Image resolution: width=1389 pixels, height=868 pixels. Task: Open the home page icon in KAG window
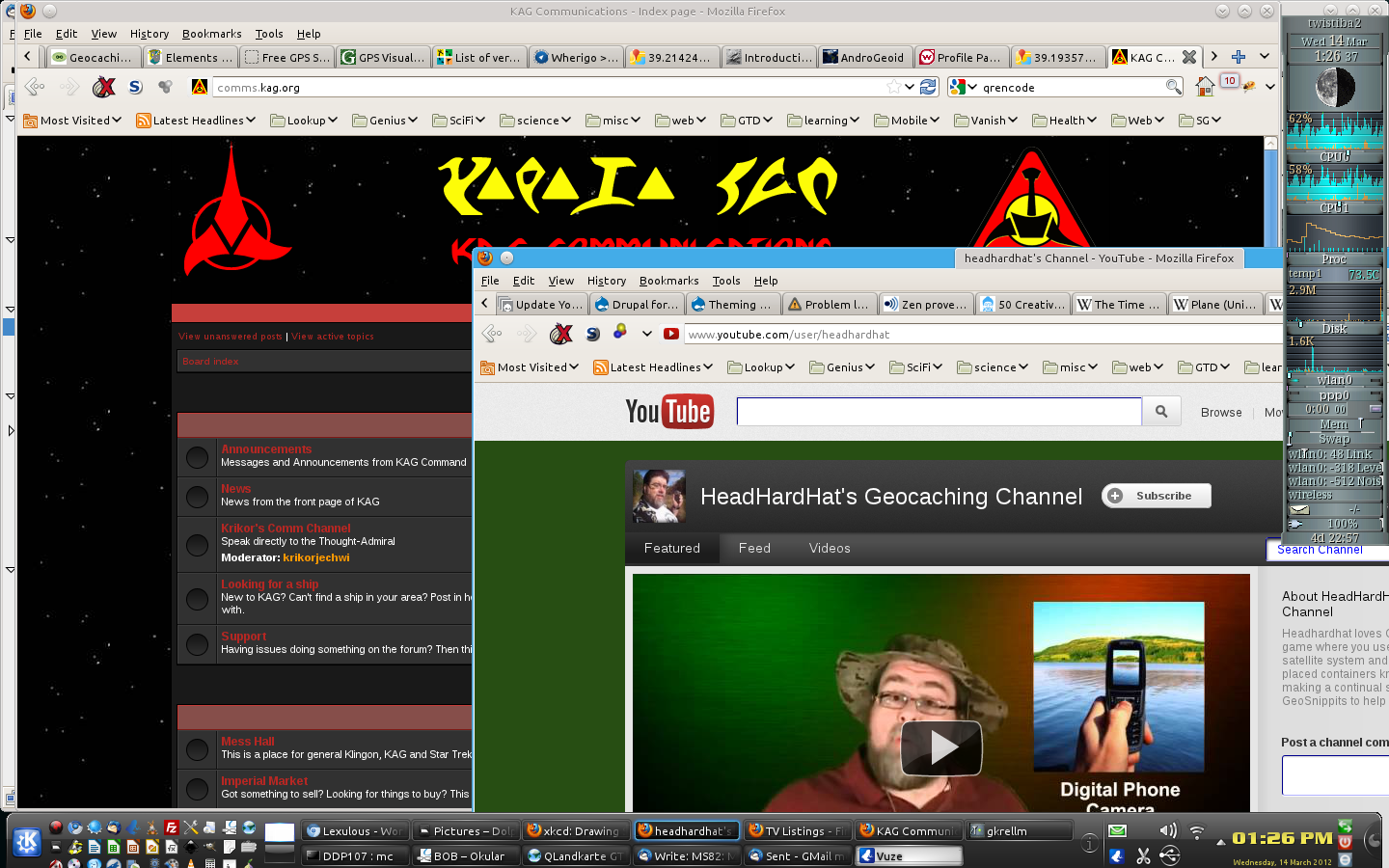tap(1205, 87)
